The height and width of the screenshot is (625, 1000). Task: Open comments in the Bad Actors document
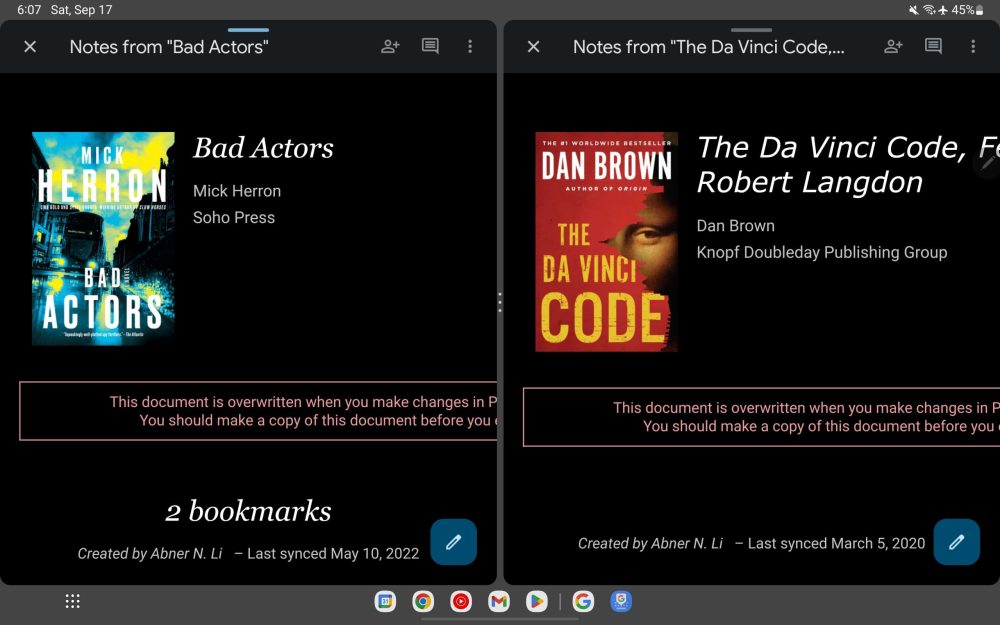tap(430, 47)
